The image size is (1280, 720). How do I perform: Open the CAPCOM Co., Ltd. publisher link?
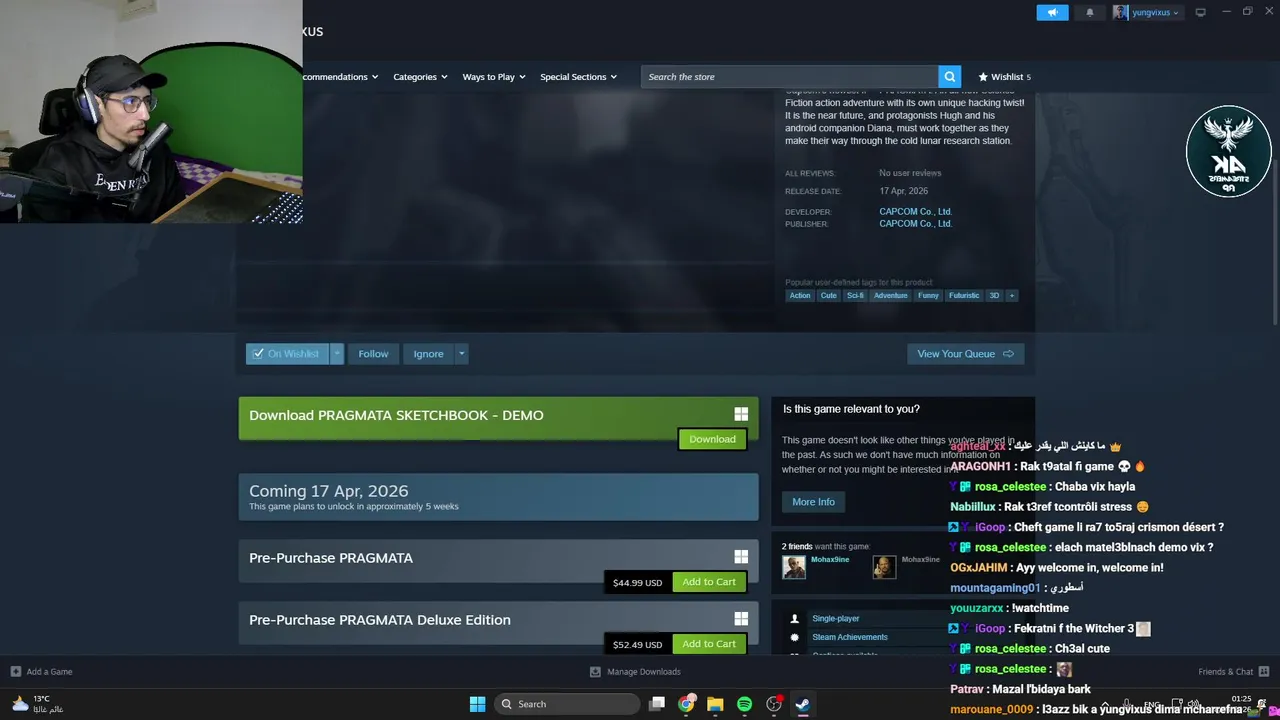915,224
